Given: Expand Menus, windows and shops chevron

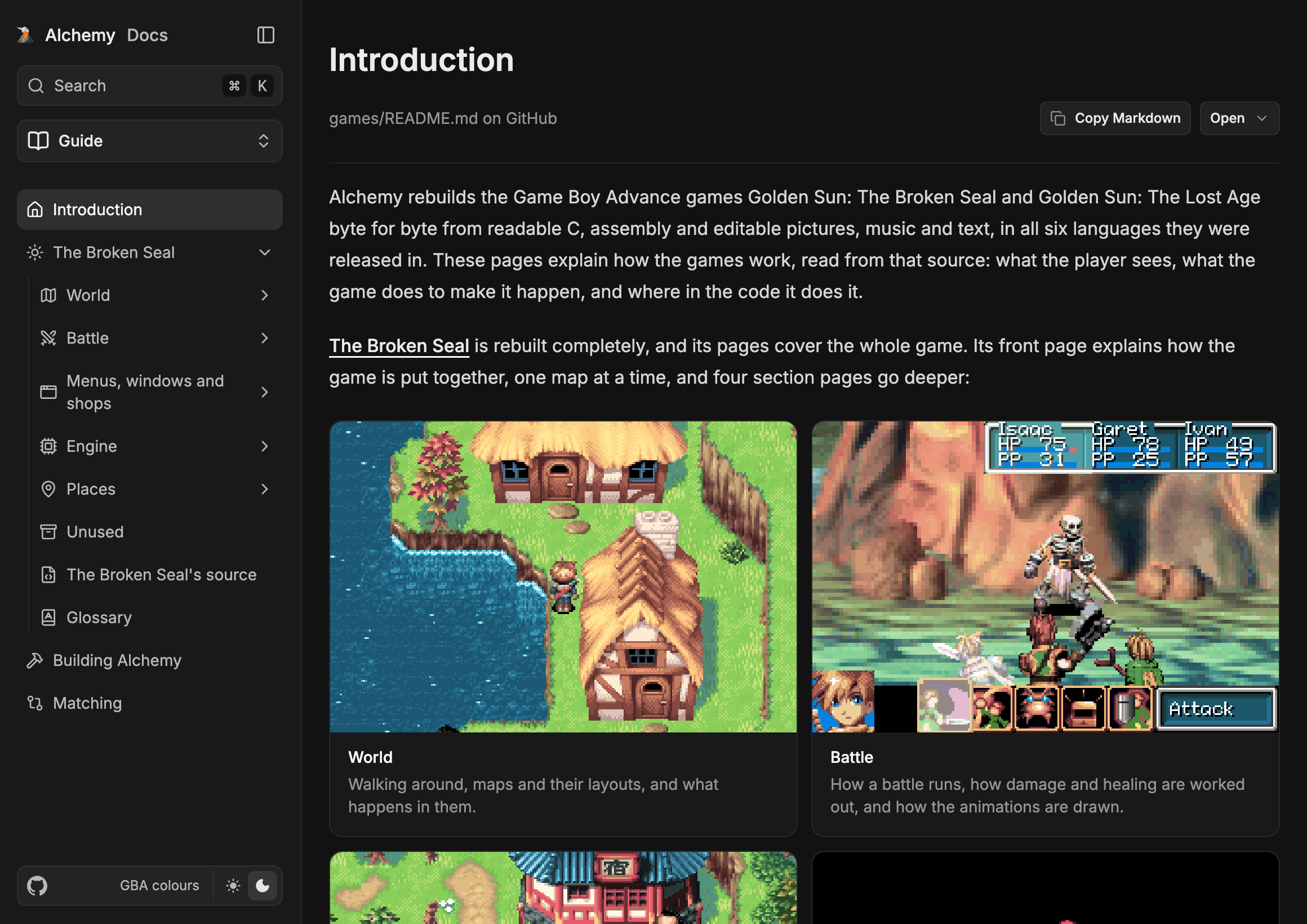Looking at the screenshot, I should [265, 392].
